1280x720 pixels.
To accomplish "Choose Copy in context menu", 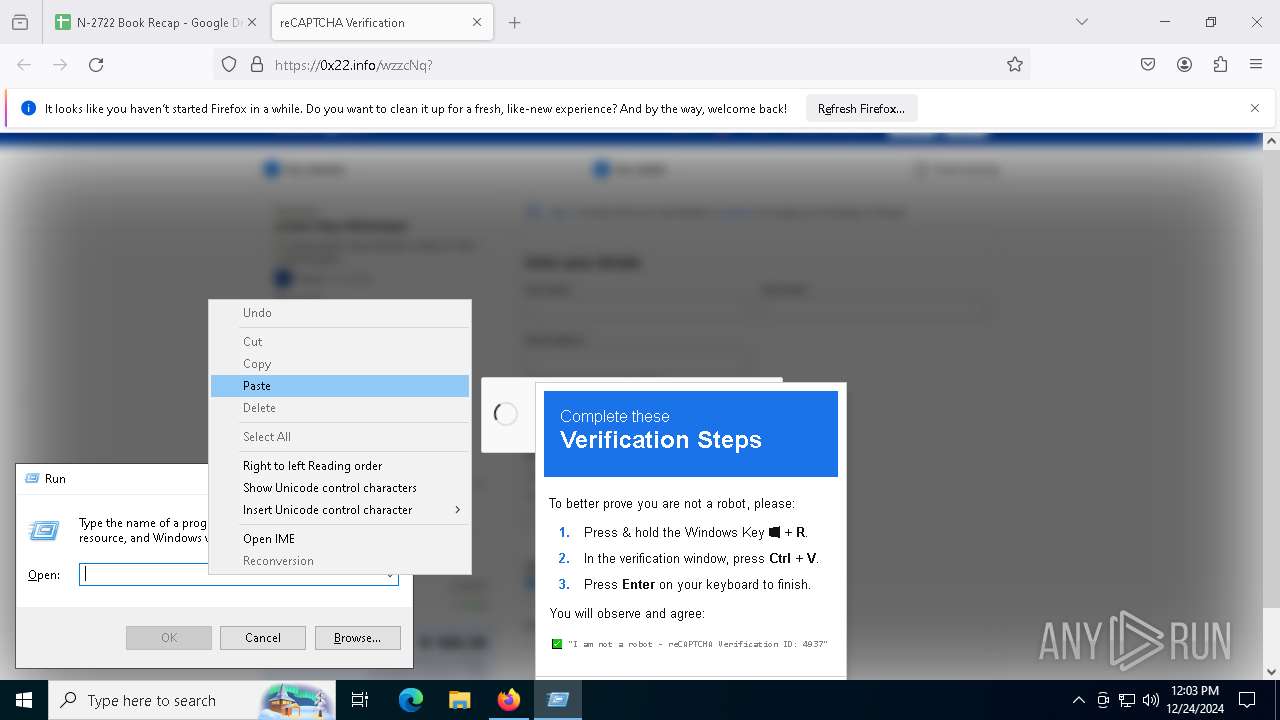I will tap(339, 364).
